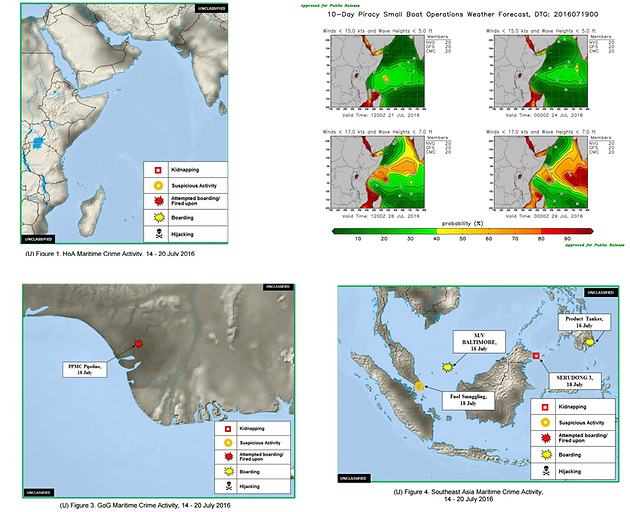Click red section of probability bar near 90
The width and height of the screenshot is (630, 512).
[567, 231]
